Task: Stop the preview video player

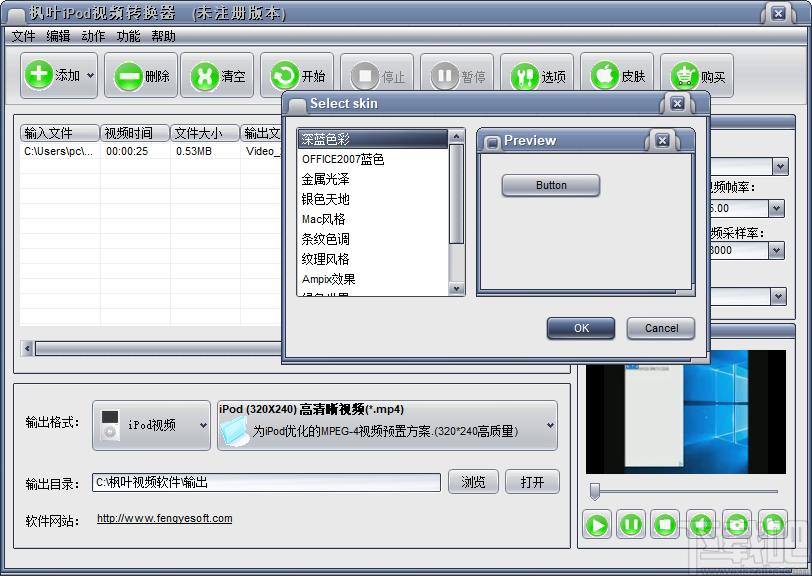Action: [x=665, y=525]
